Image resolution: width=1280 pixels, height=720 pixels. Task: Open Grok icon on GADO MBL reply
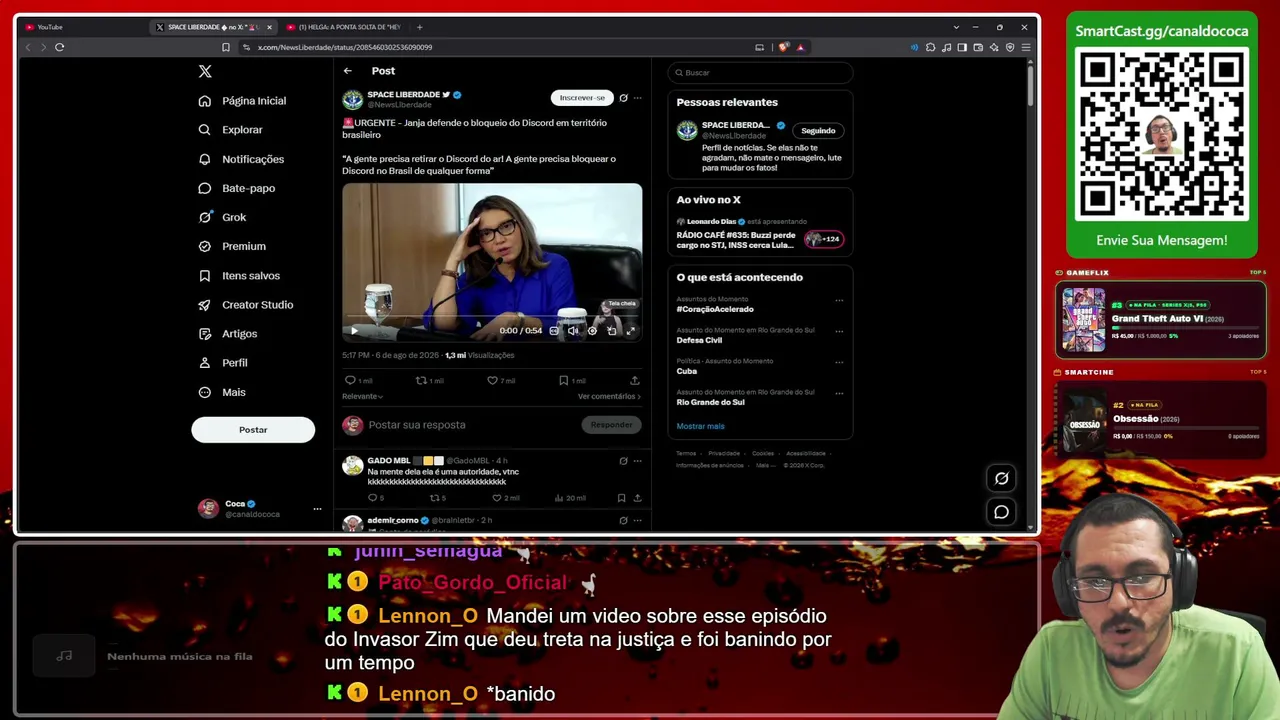pos(623,461)
